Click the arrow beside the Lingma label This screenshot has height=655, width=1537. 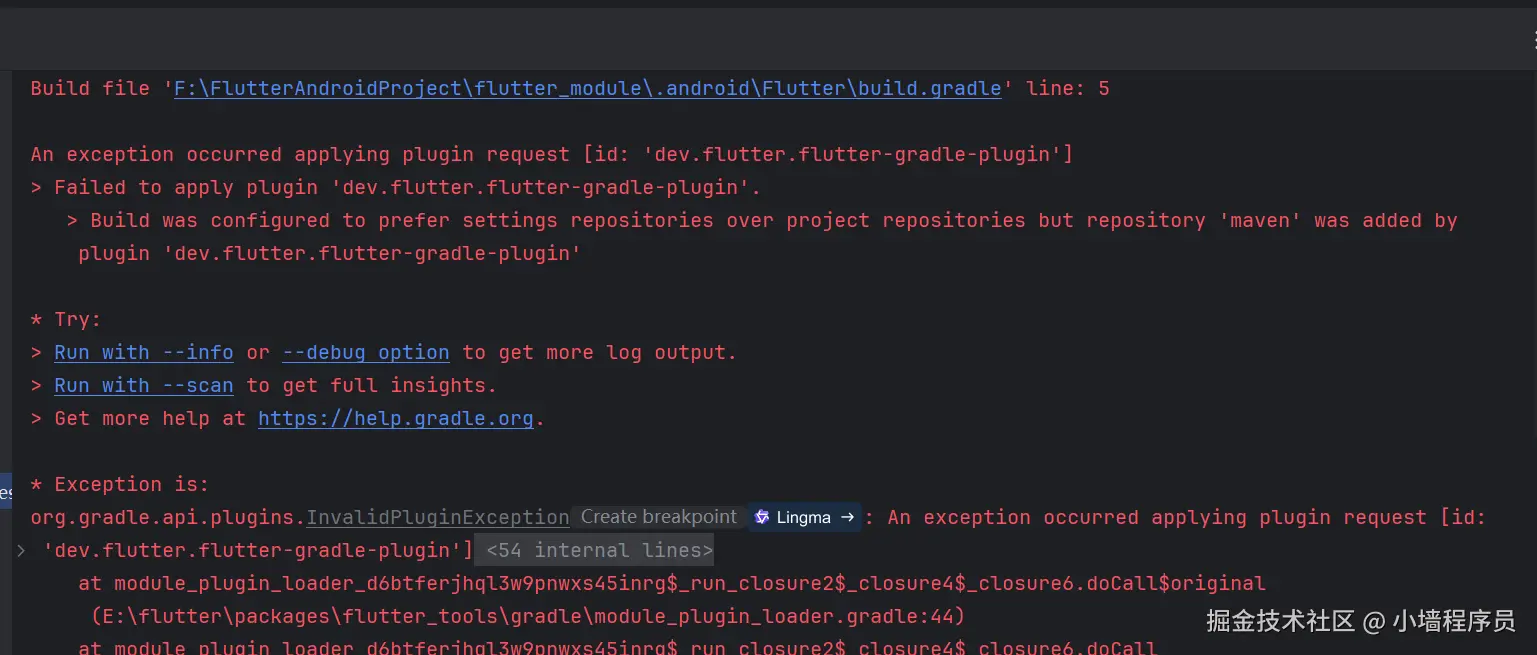[847, 517]
